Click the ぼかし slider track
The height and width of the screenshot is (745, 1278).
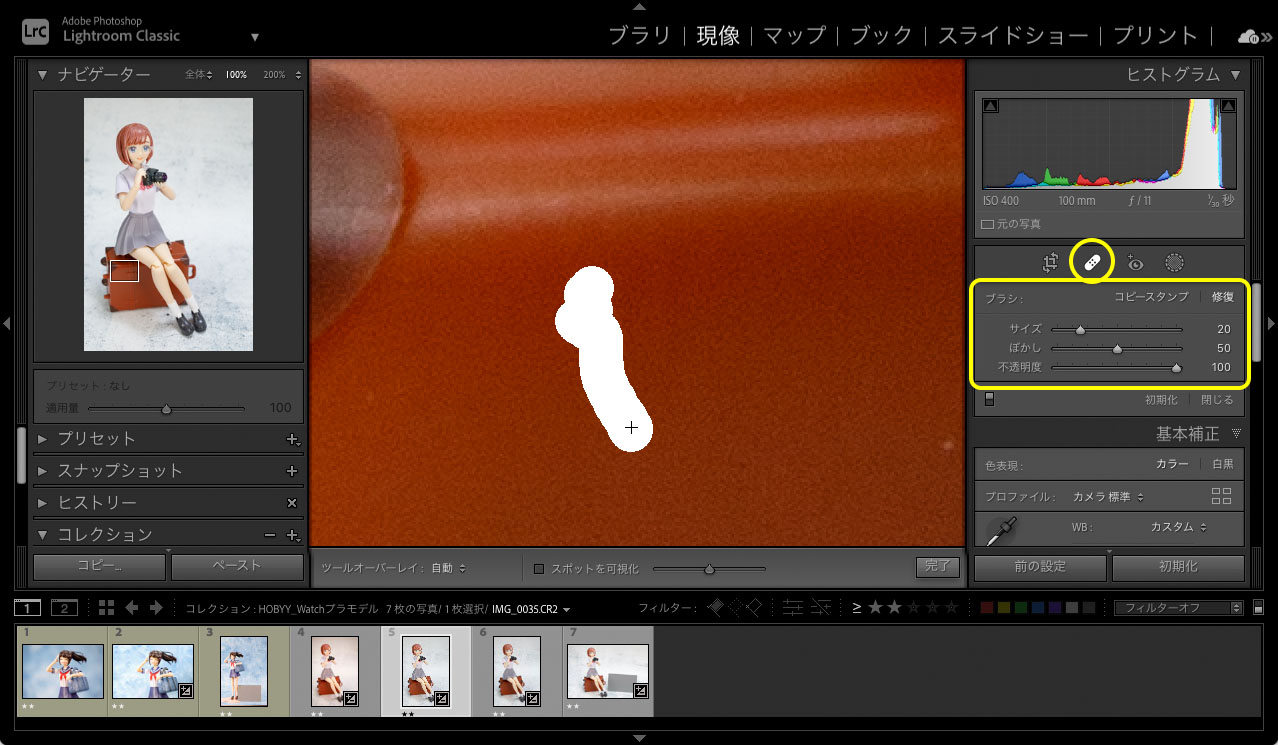point(1116,348)
